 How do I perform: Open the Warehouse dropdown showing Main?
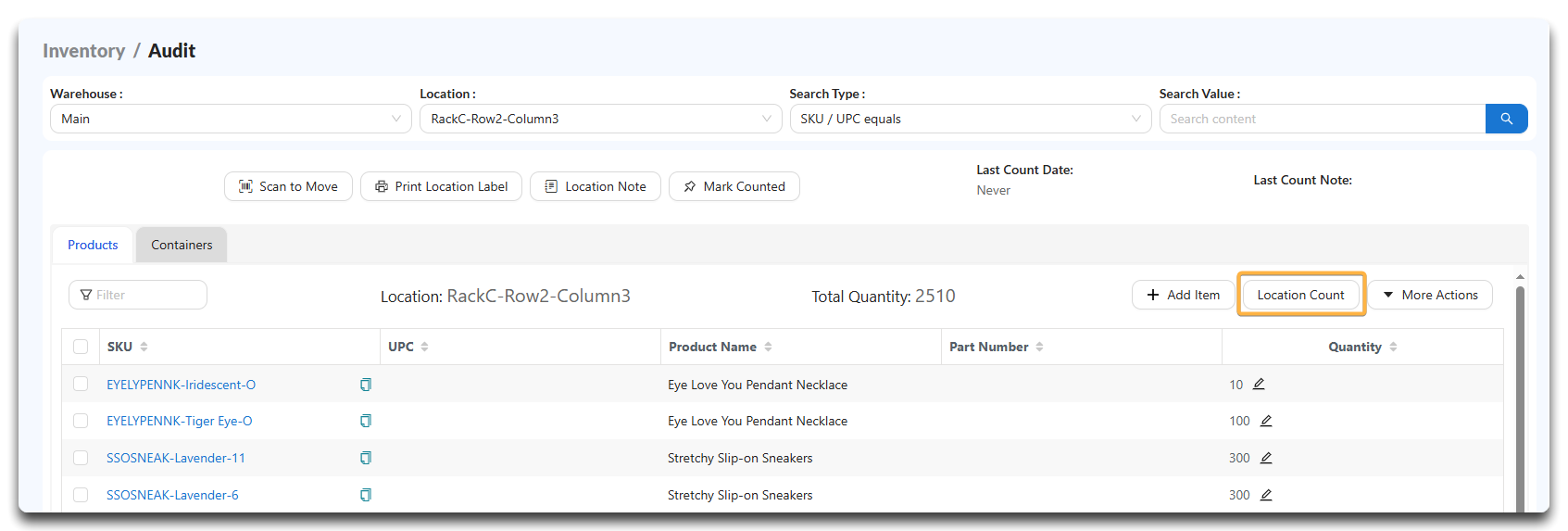(231, 119)
